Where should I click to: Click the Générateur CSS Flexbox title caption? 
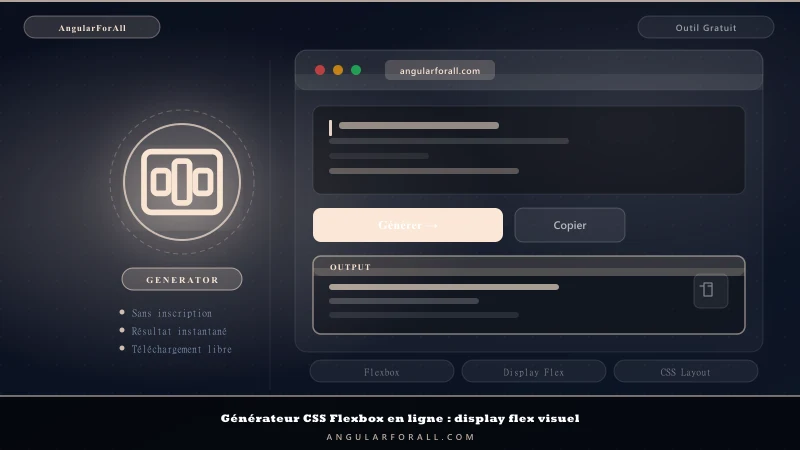(x=400, y=418)
